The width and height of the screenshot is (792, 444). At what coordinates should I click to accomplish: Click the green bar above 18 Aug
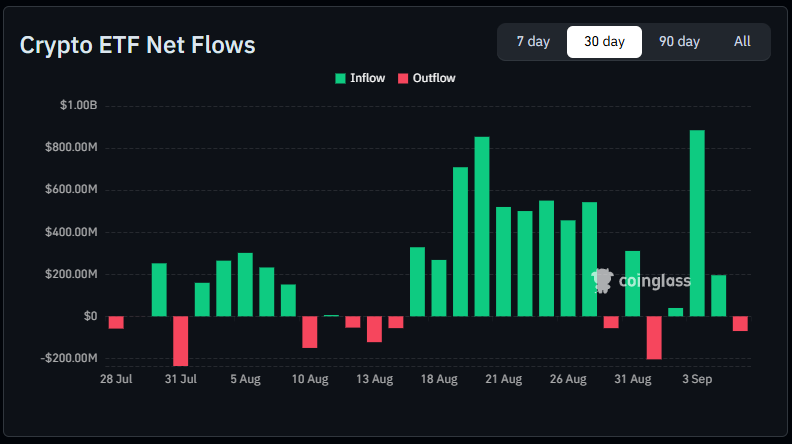click(439, 288)
